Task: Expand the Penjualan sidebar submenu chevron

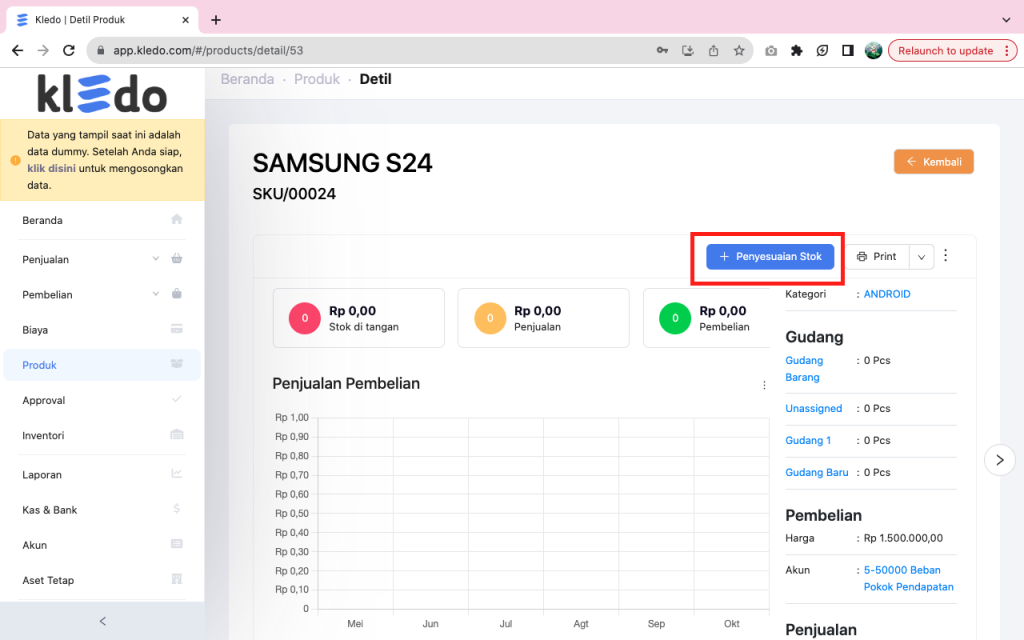Action: [155, 259]
